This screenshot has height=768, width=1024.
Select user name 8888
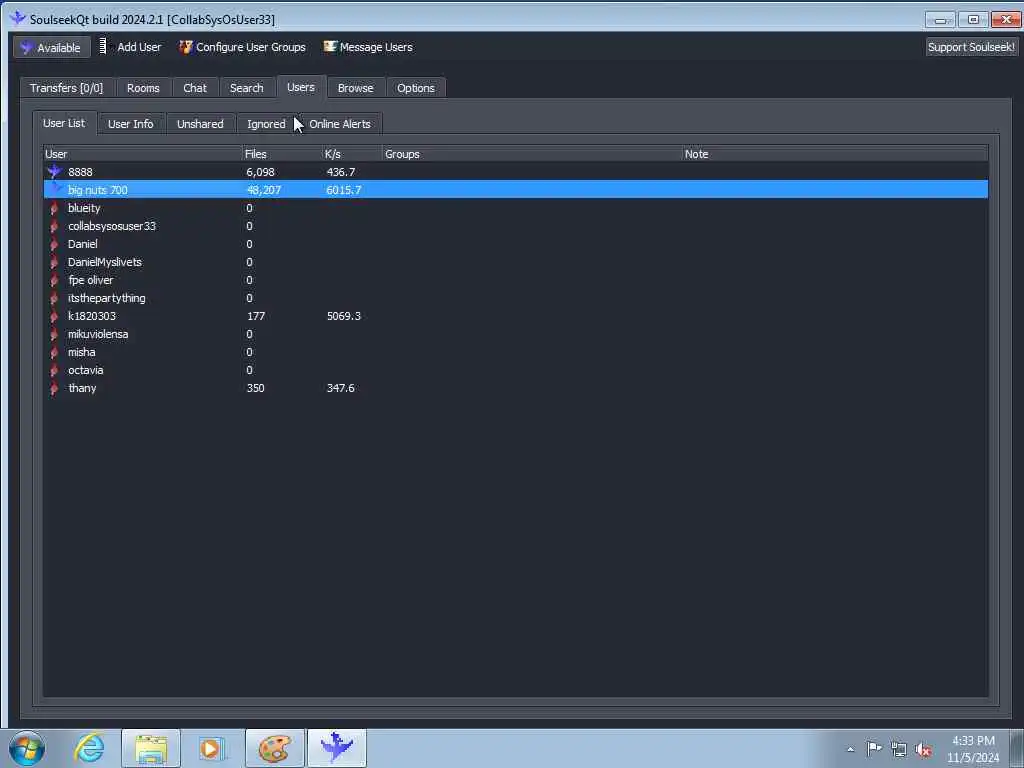pos(80,172)
